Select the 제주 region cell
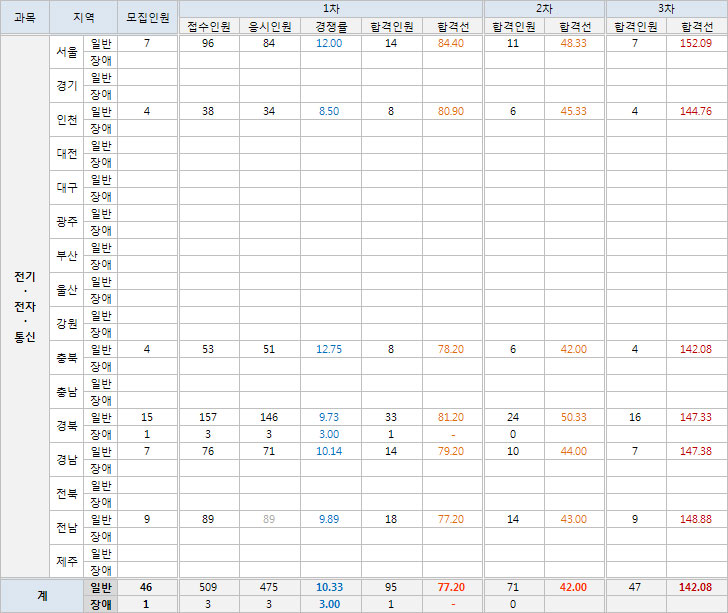The height and width of the screenshot is (613, 728). coord(67,561)
